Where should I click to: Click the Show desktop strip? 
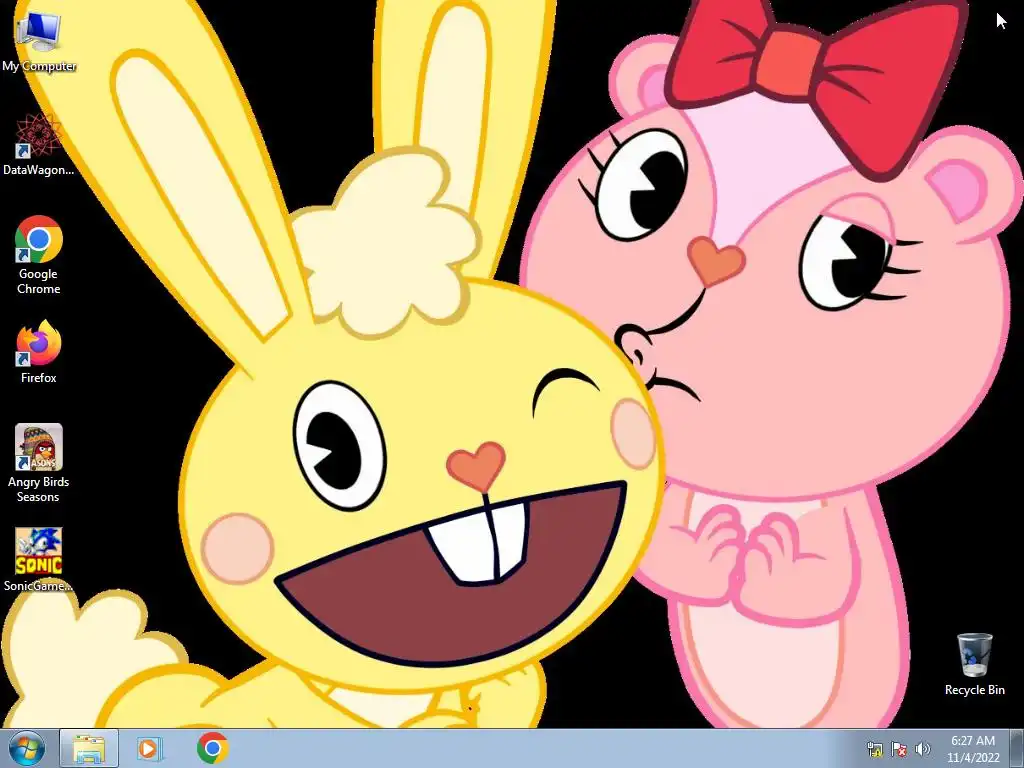[1017, 748]
